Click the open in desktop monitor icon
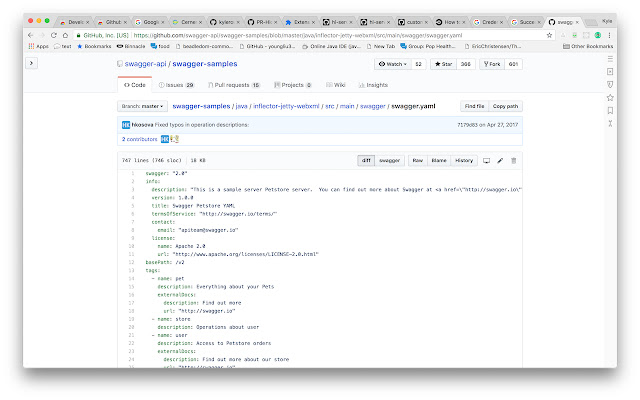The image size is (640, 400). click(487, 160)
